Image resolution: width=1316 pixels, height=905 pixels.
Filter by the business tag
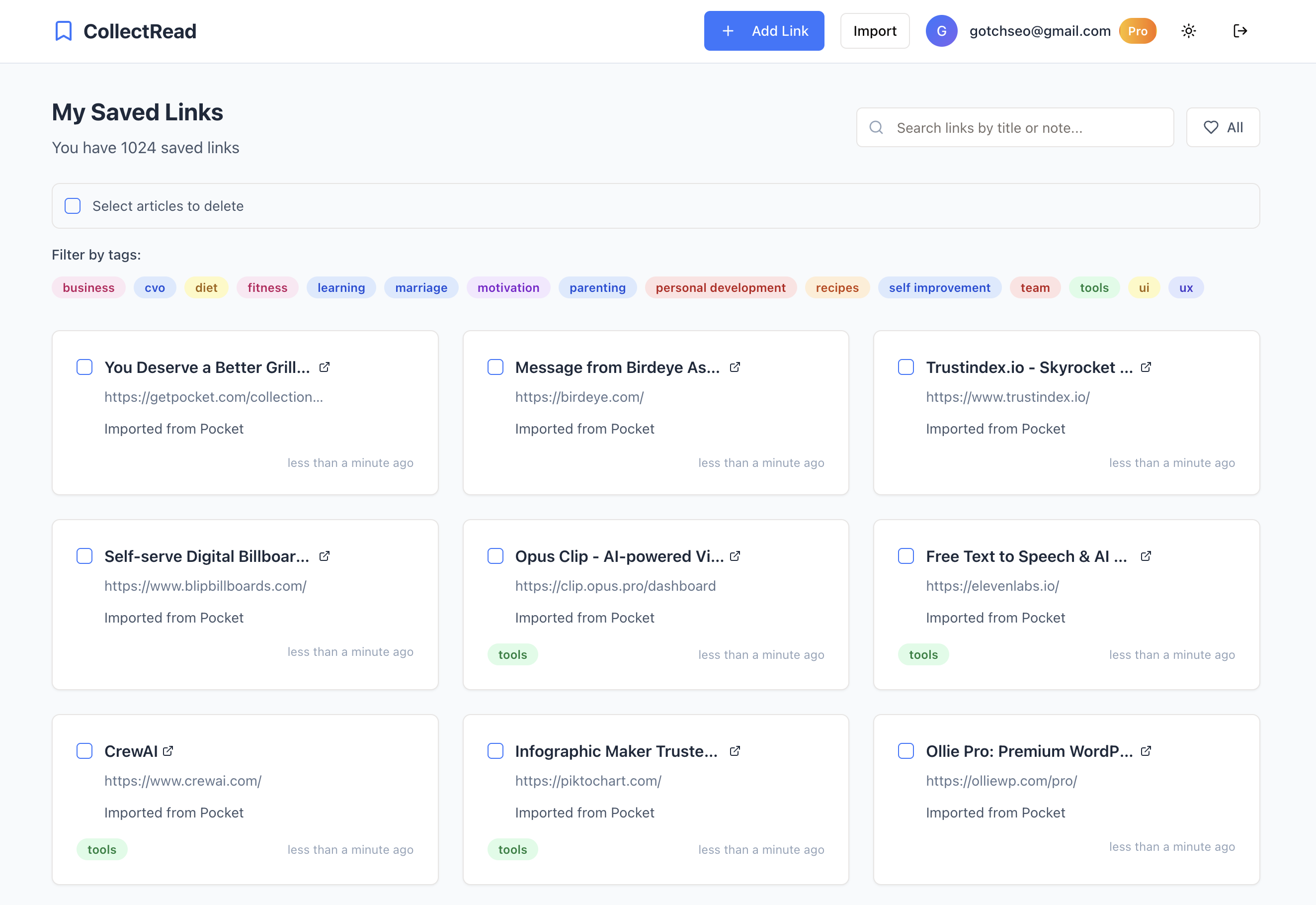coord(88,288)
